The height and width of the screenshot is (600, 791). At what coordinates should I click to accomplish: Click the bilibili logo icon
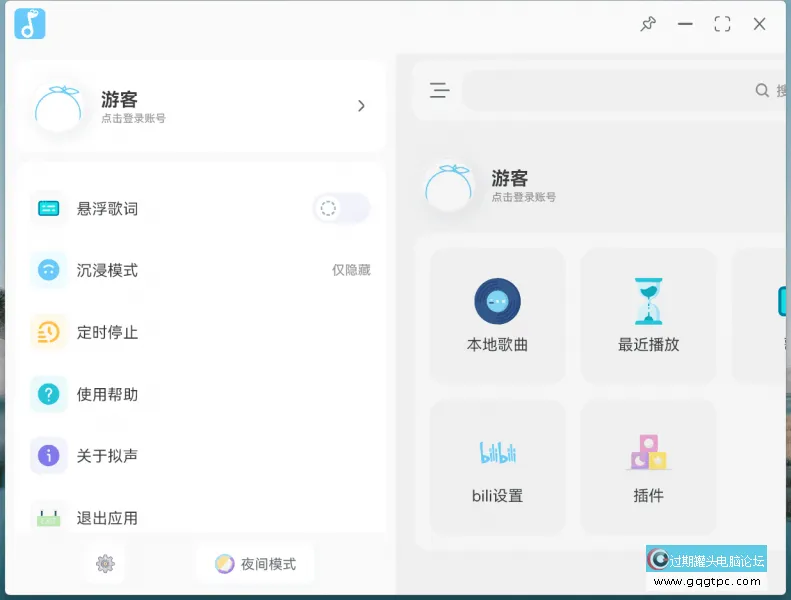click(497, 452)
